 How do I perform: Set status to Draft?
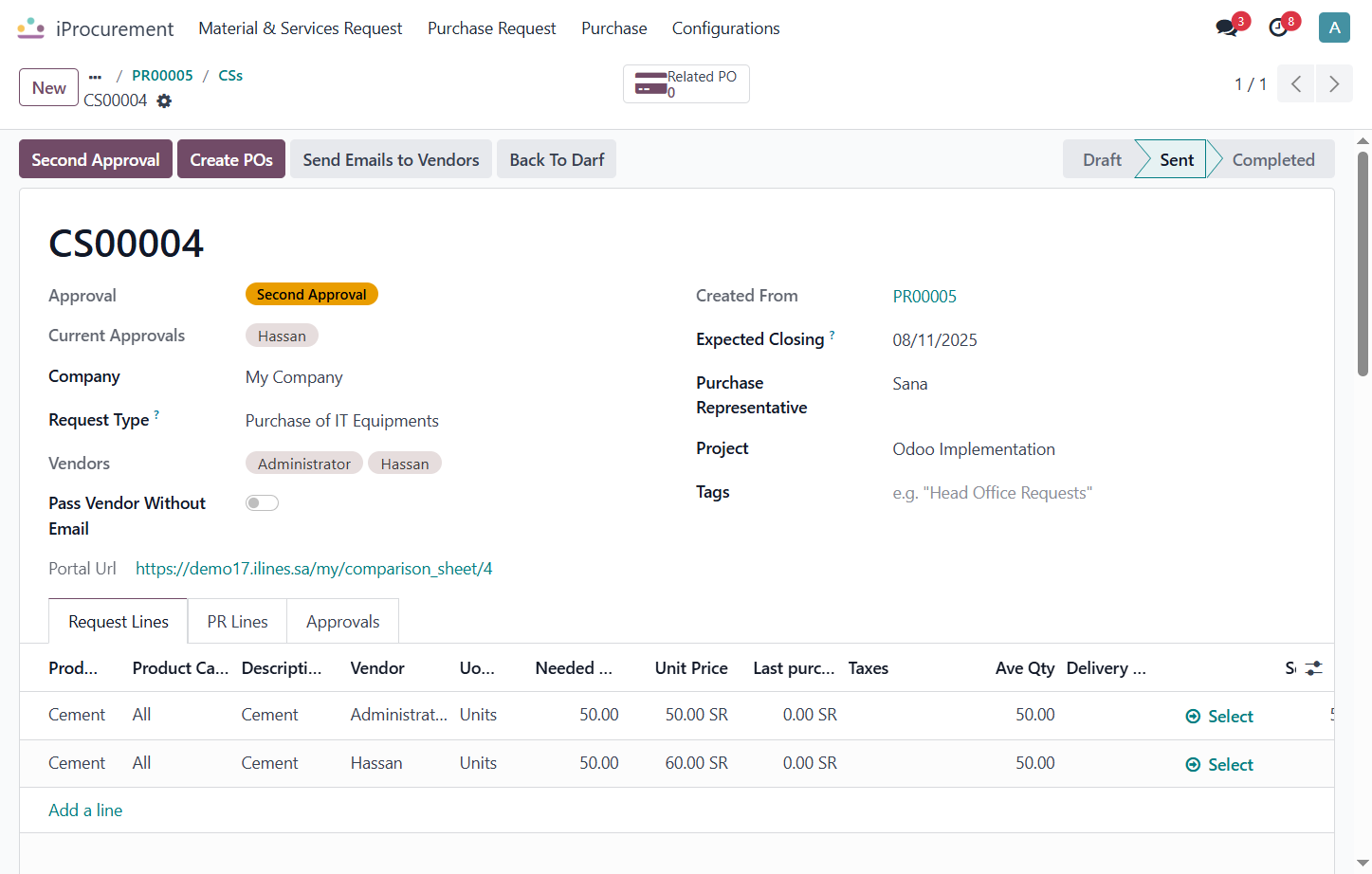click(x=1102, y=159)
